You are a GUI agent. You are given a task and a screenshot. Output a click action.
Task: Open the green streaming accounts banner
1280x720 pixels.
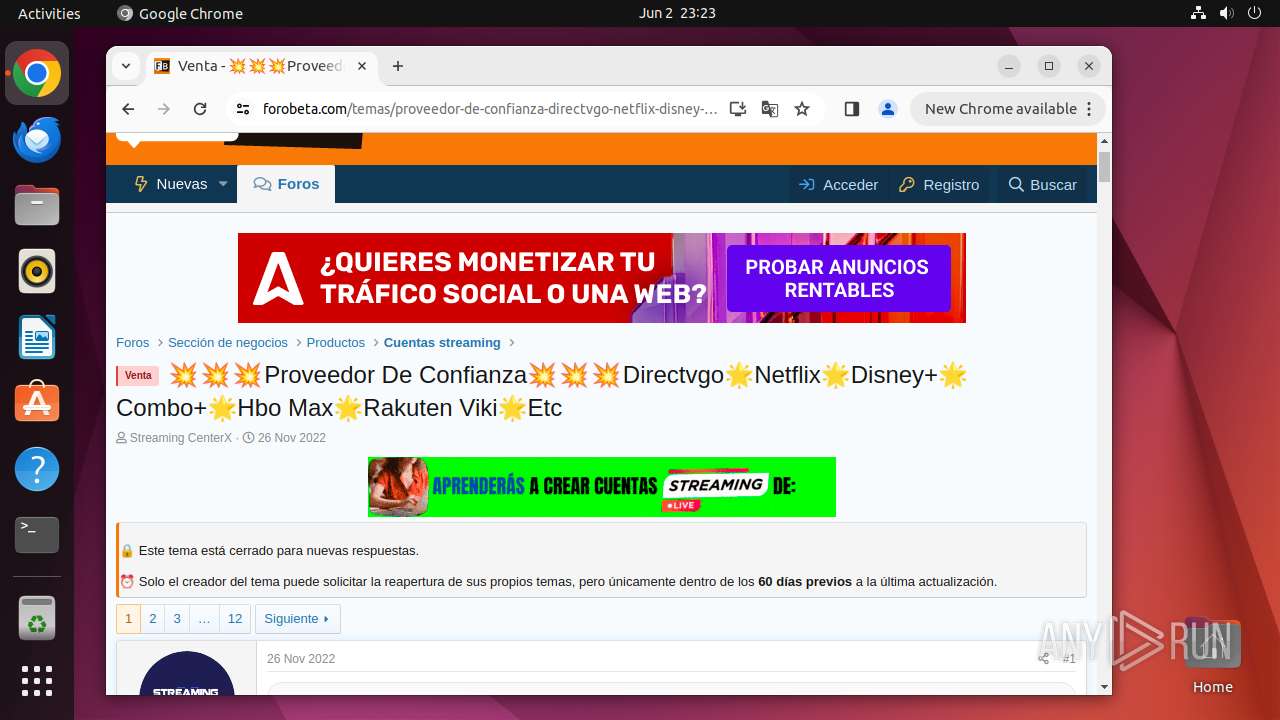pos(602,487)
